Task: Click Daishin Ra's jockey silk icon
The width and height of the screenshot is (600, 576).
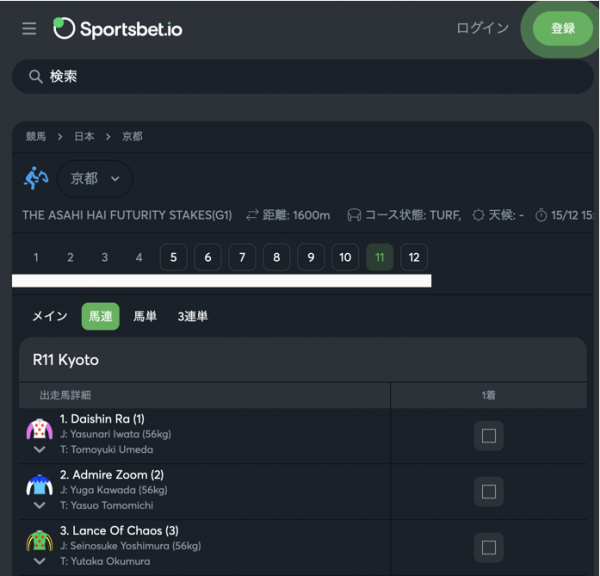Action: 39,429
